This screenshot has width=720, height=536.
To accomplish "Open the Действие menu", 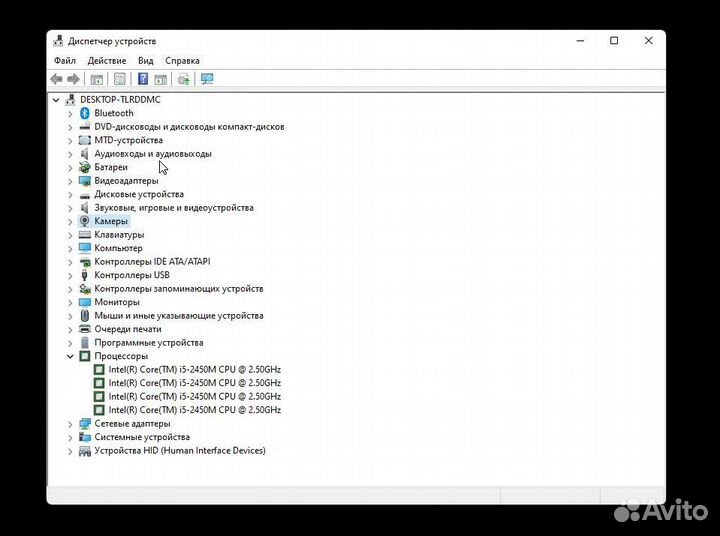I will (x=106, y=61).
